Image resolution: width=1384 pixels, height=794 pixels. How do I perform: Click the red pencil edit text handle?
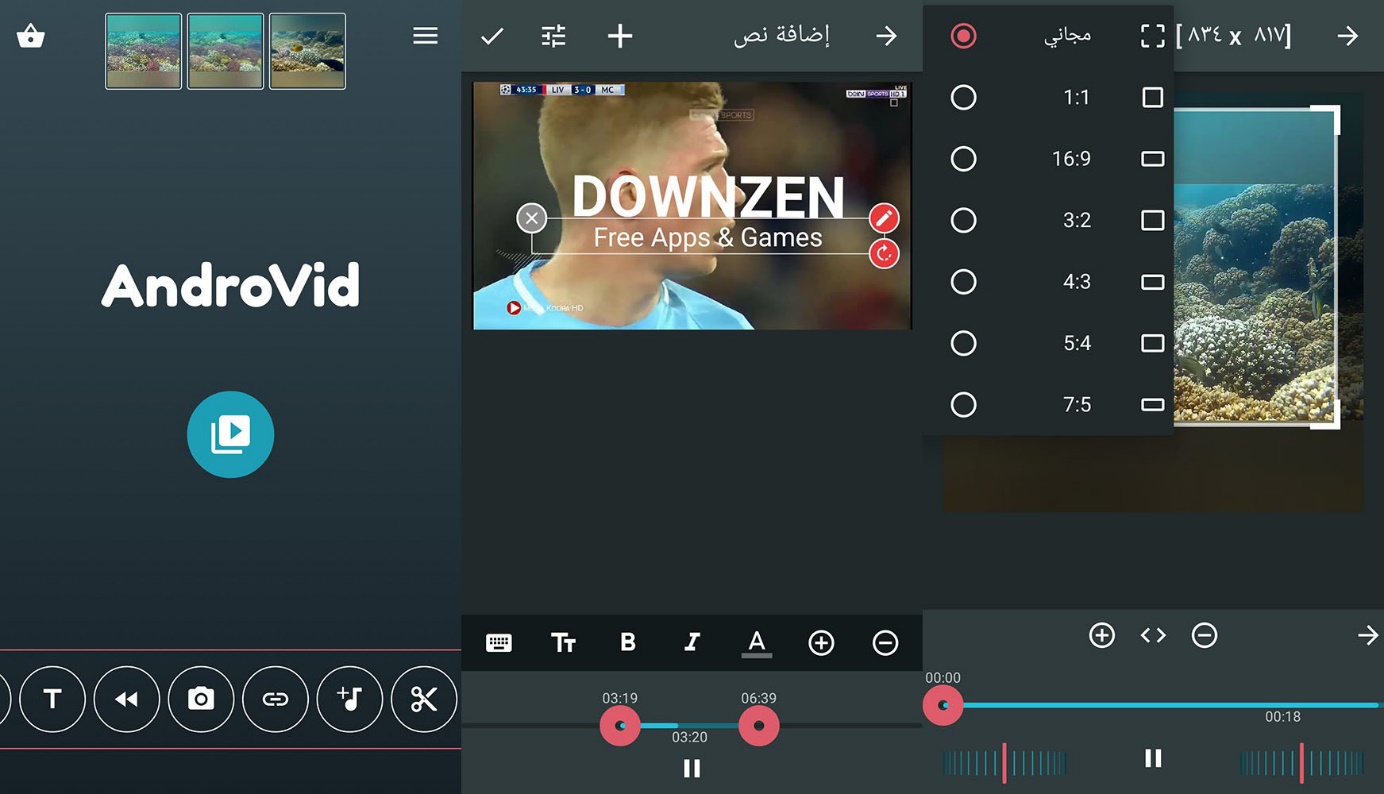point(883,218)
